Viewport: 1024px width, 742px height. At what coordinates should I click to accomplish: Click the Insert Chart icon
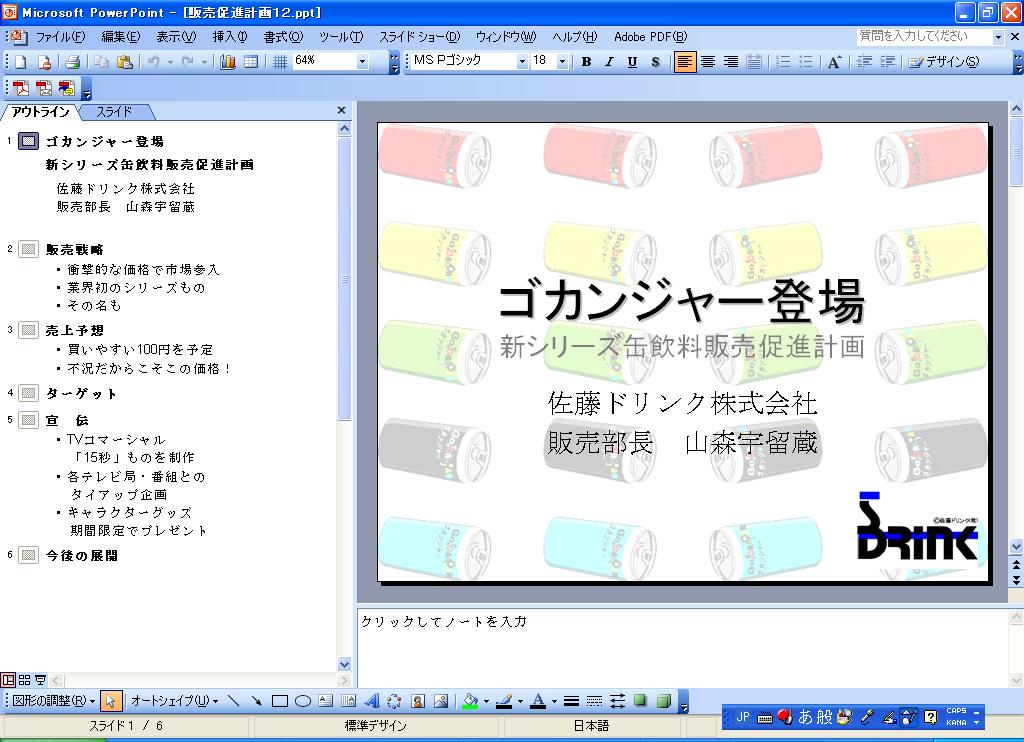pyautogui.click(x=228, y=62)
